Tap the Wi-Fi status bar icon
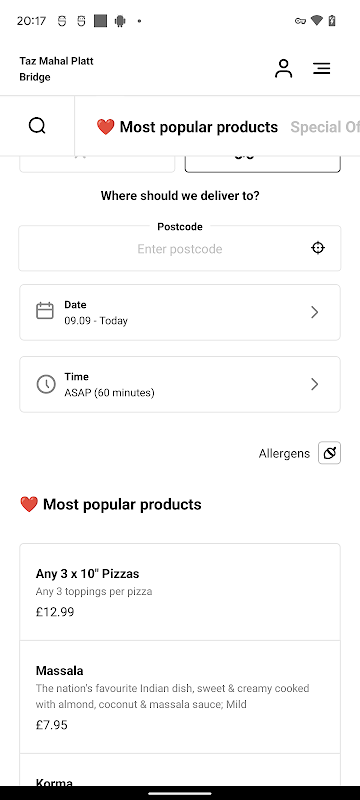This screenshot has height=800, width=360. (x=317, y=21)
